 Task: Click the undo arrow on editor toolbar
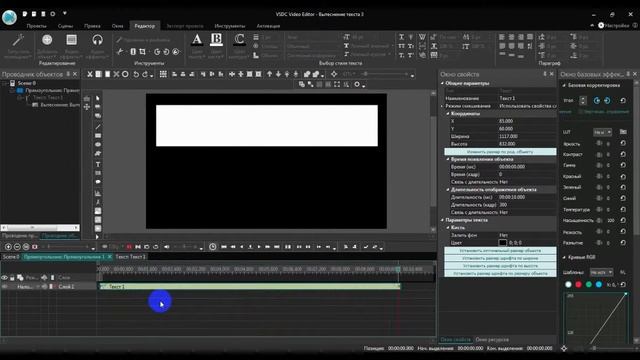(x=136, y=74)
